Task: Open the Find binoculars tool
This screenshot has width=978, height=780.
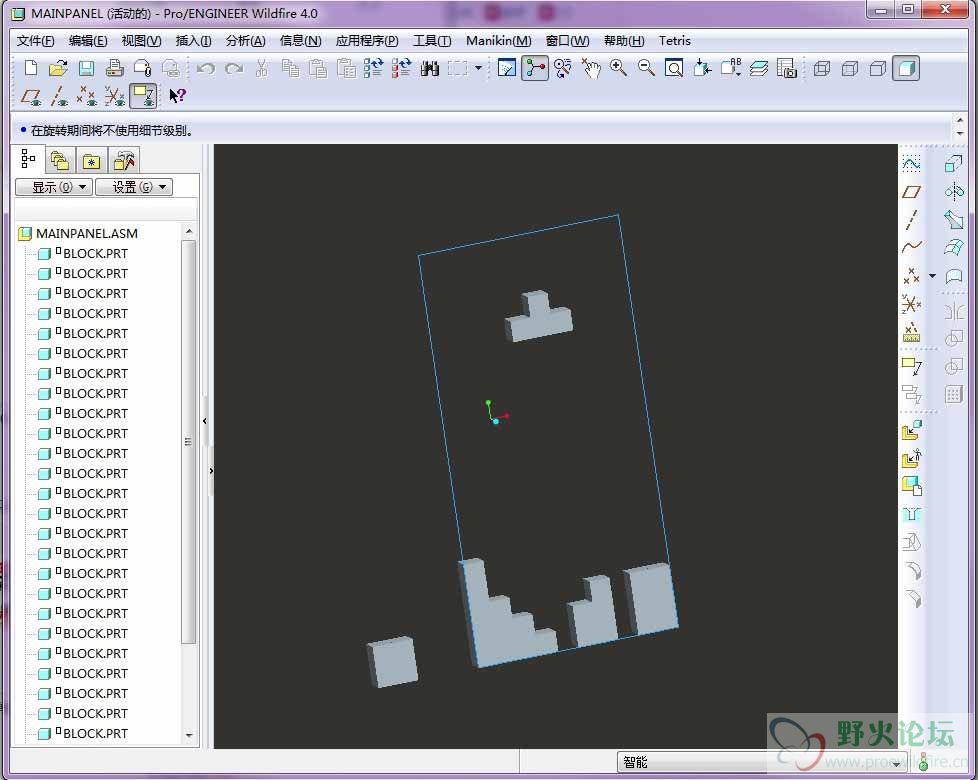Action: (x=430, y=68)
